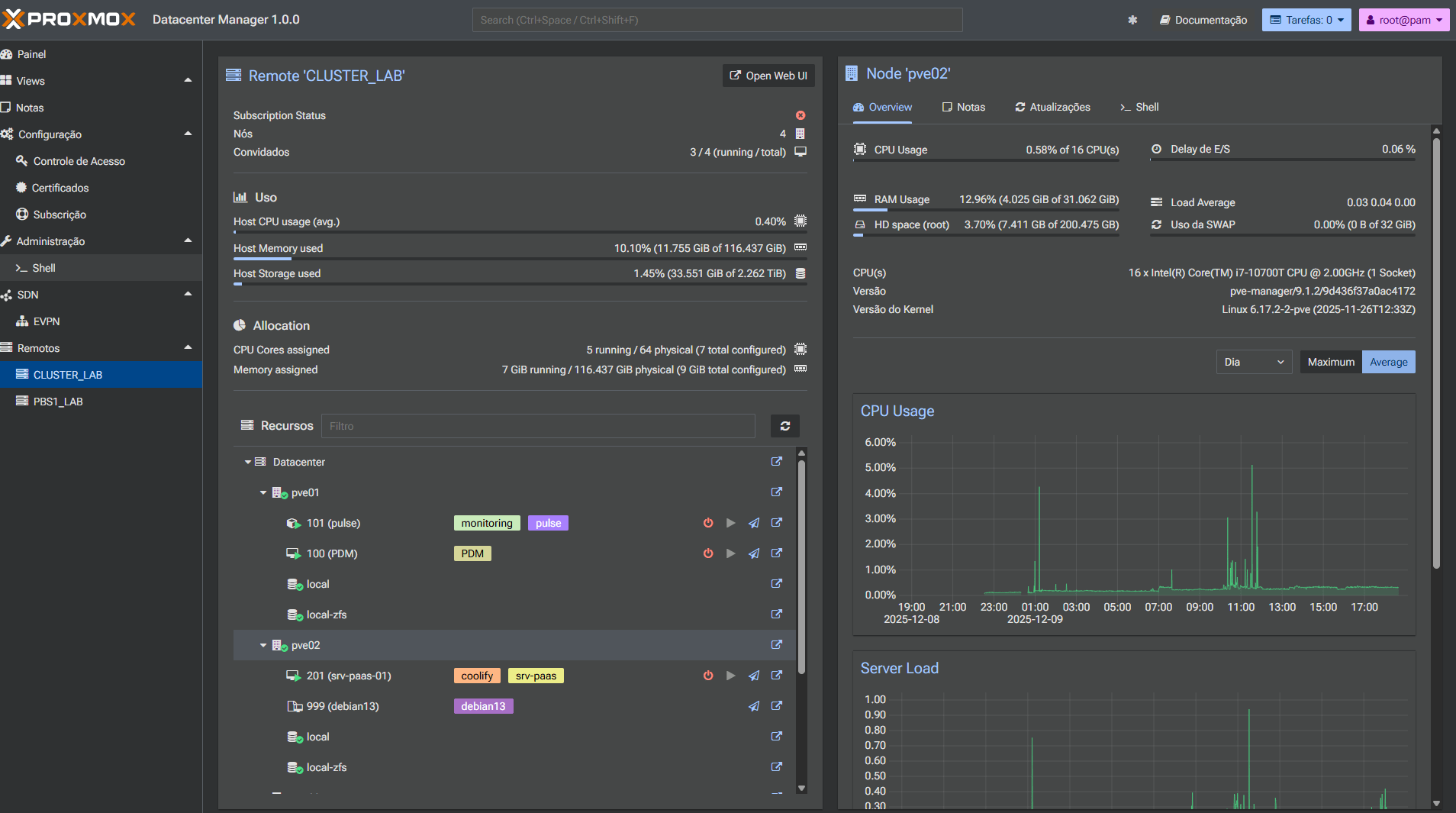The width and height of the screenshot is (1456, 813).
Task: Switch graphs to Average mode
Action: 1388,362
